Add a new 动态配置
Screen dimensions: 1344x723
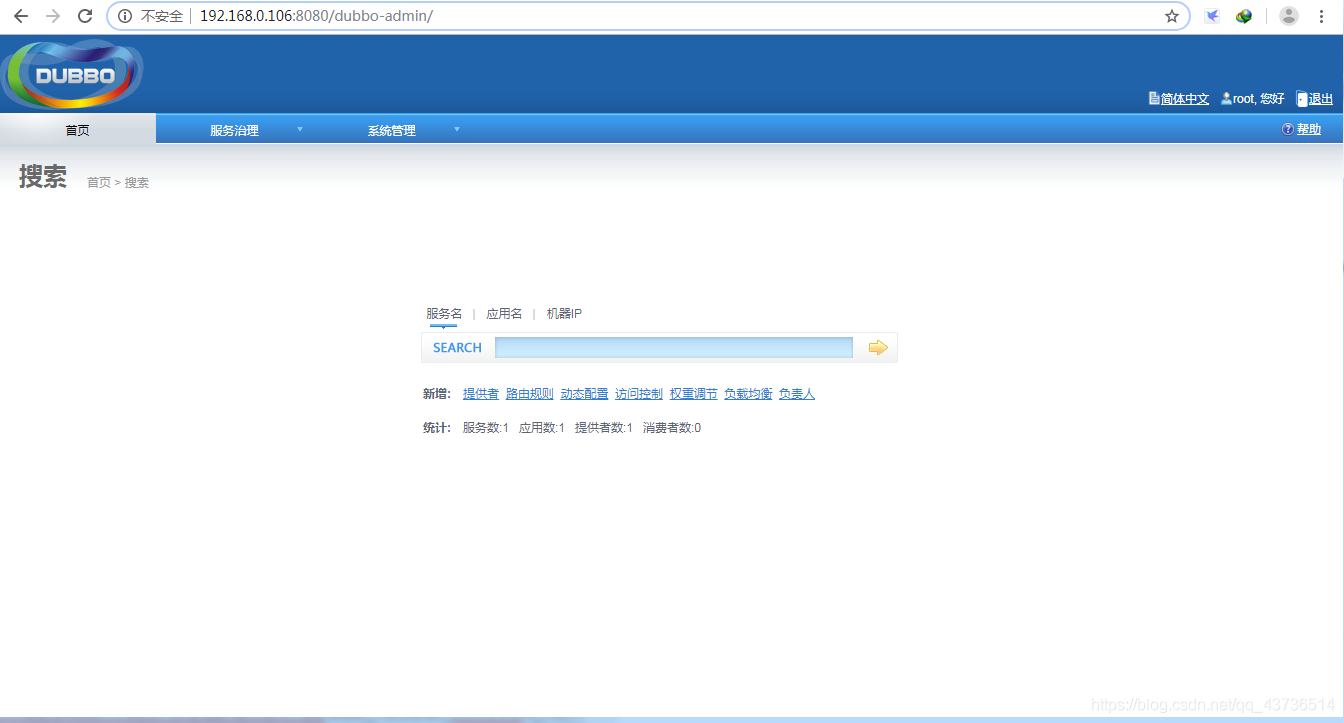584,394
